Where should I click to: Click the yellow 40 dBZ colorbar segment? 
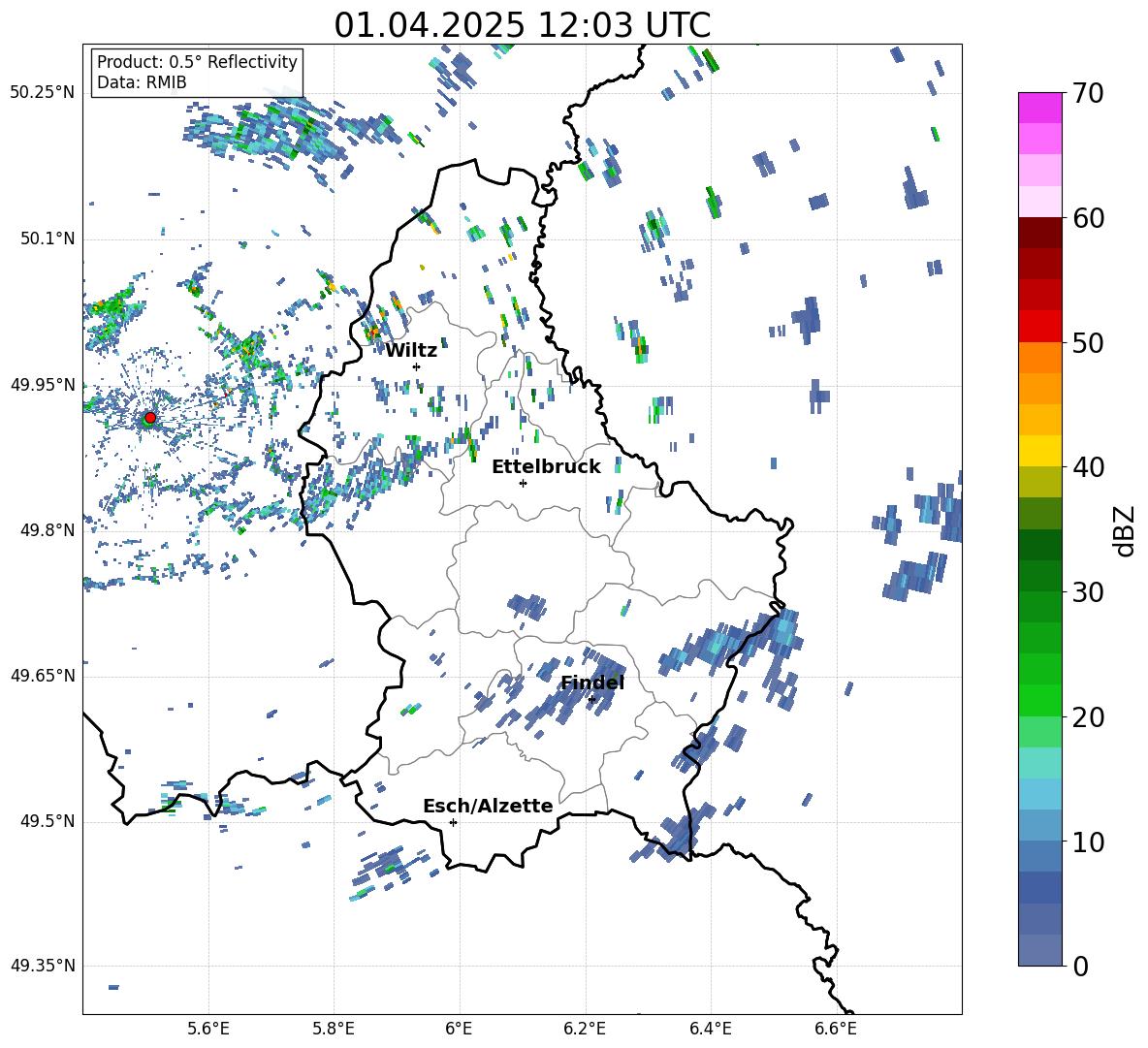1040,452
